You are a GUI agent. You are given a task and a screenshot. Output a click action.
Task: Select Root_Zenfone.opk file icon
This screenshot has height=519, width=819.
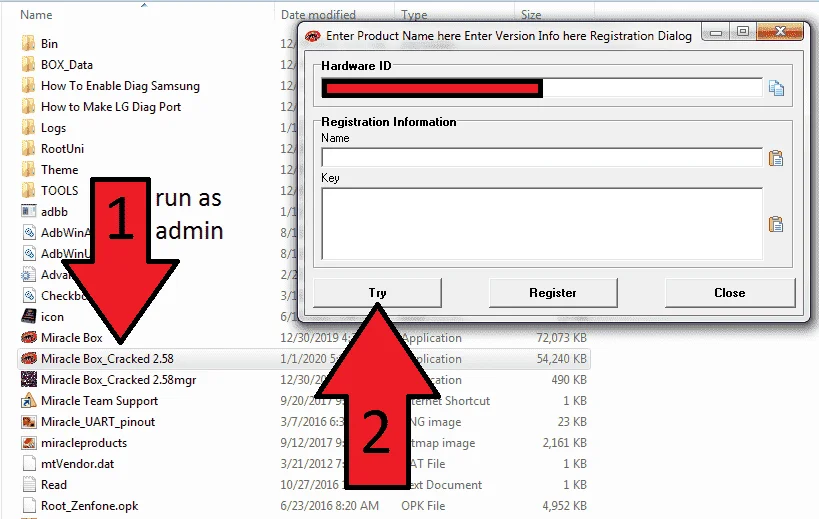click(x=29, y=505)
